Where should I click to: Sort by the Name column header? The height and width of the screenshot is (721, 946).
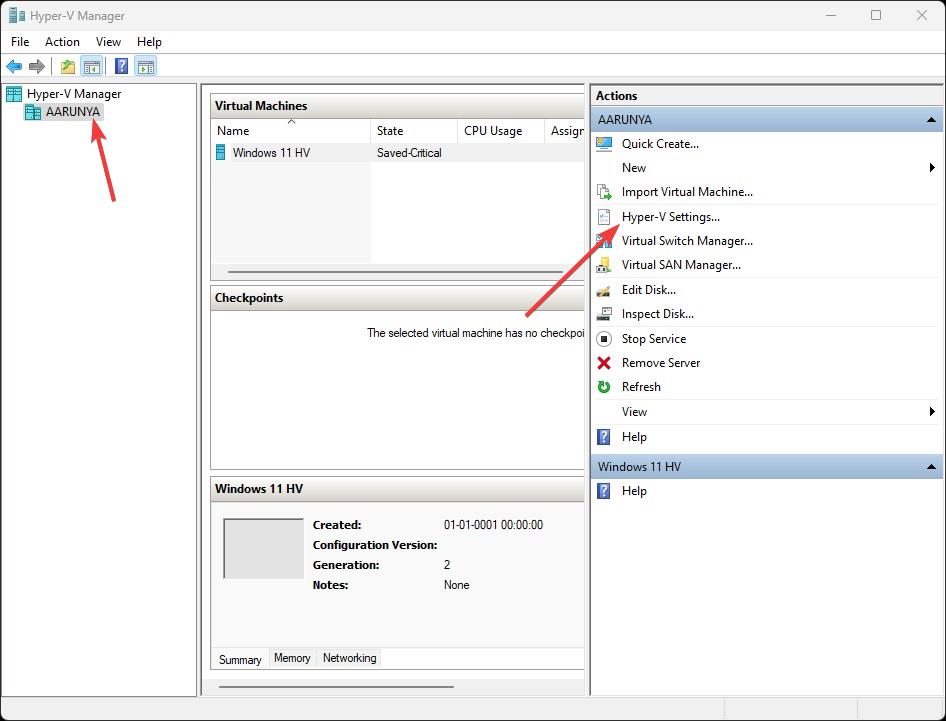coord(291,131)
